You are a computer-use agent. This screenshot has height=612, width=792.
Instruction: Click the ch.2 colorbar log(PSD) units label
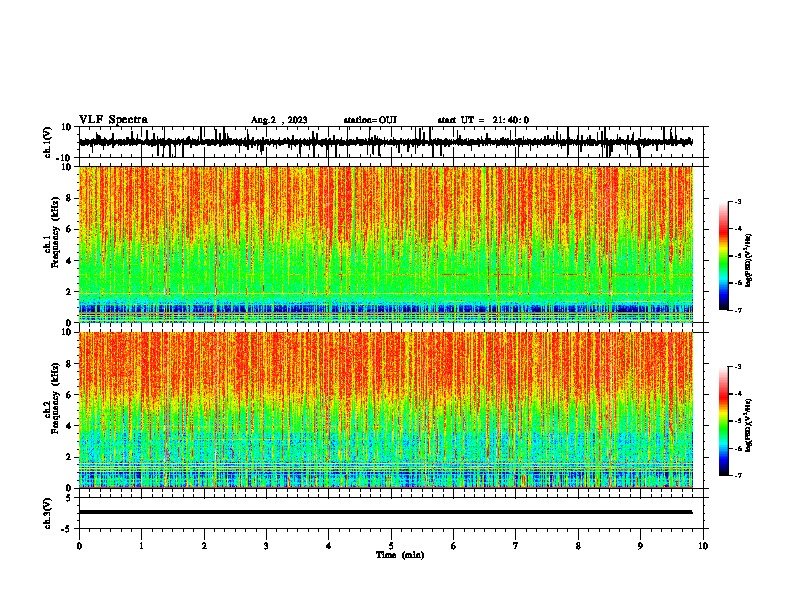click(x=749, y=425)
